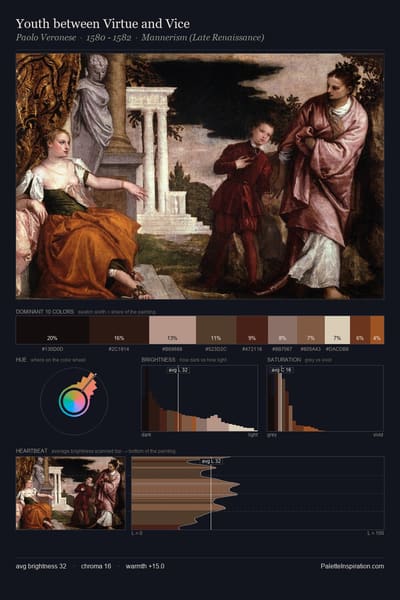
Task: Click the hue color wheel icon
Action: (x=75, y=401)
